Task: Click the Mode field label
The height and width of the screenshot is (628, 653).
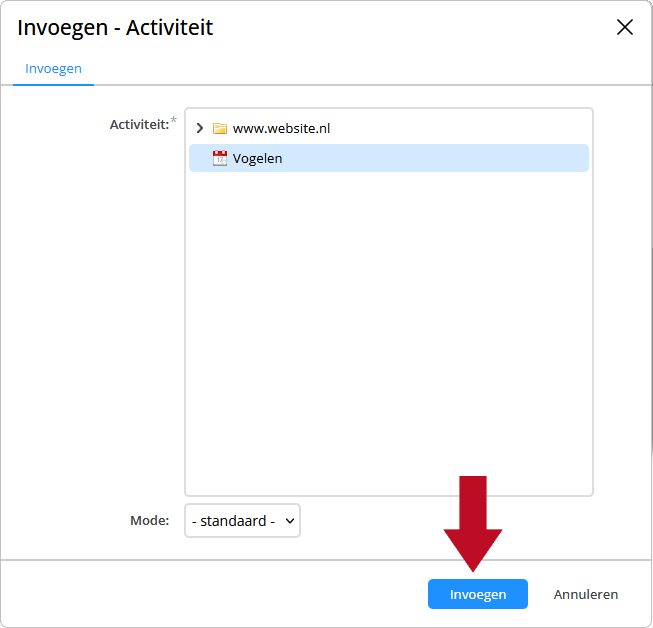Action: (150, 521)
